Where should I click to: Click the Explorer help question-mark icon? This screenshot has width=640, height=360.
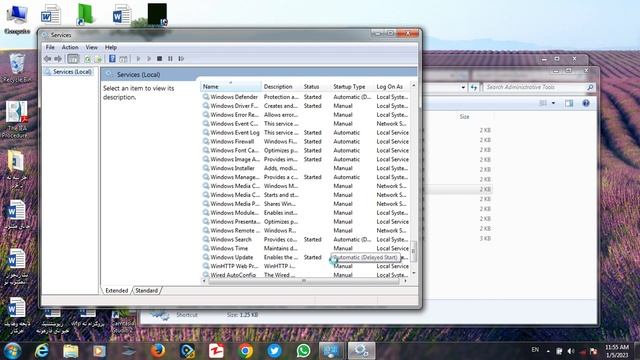click(x=586, y=103)
